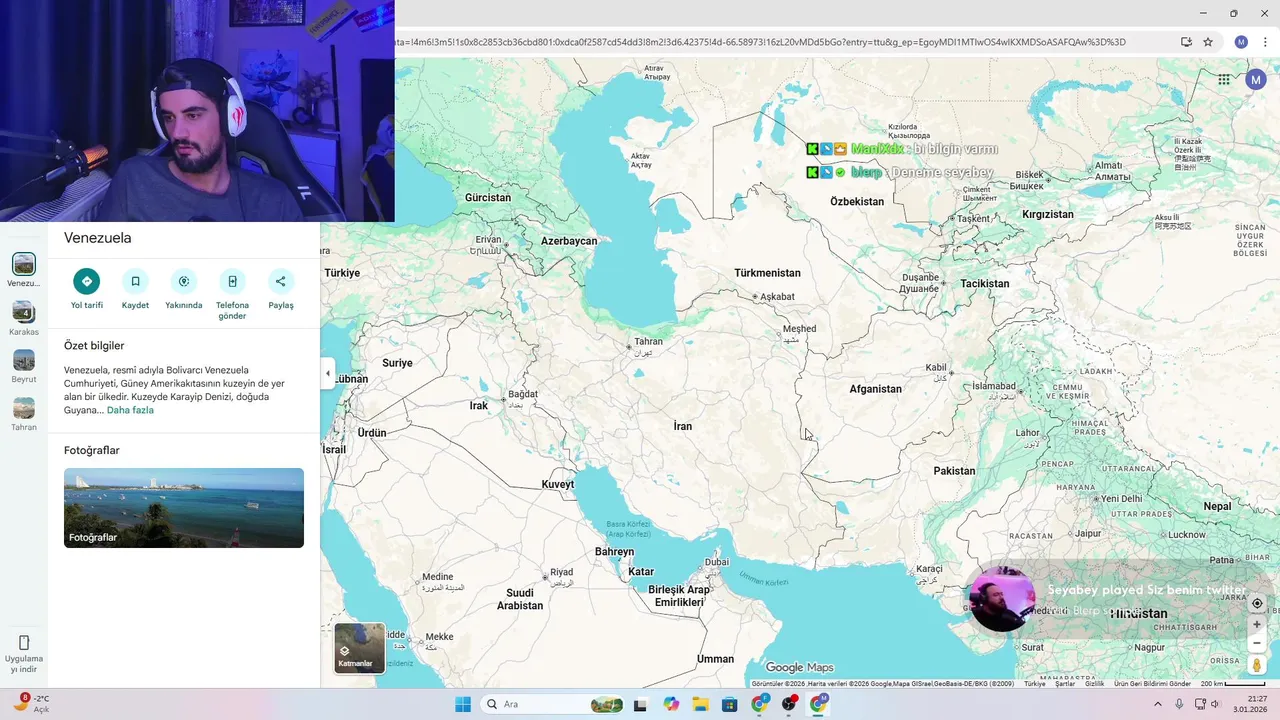1280x720 pixels.
Task: Open the Google account avatar on the map
Action: pos(1256,80)
